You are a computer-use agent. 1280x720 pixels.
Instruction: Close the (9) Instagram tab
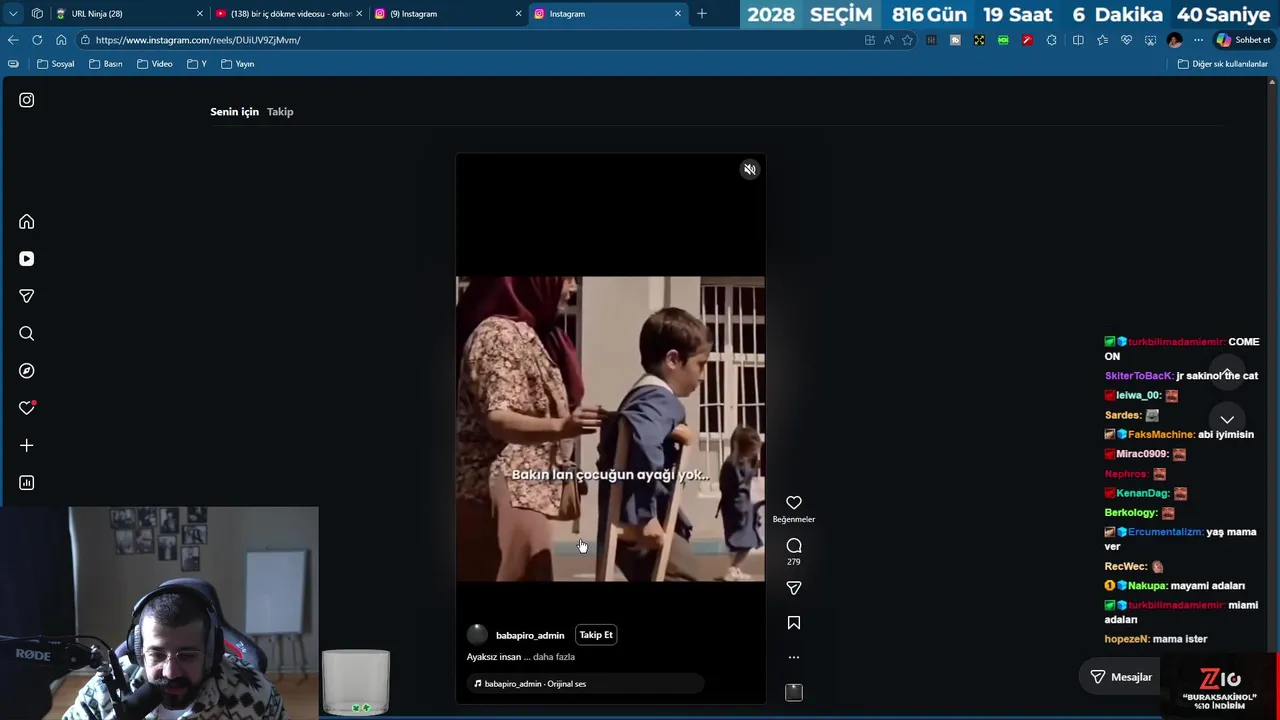point(518,14)
